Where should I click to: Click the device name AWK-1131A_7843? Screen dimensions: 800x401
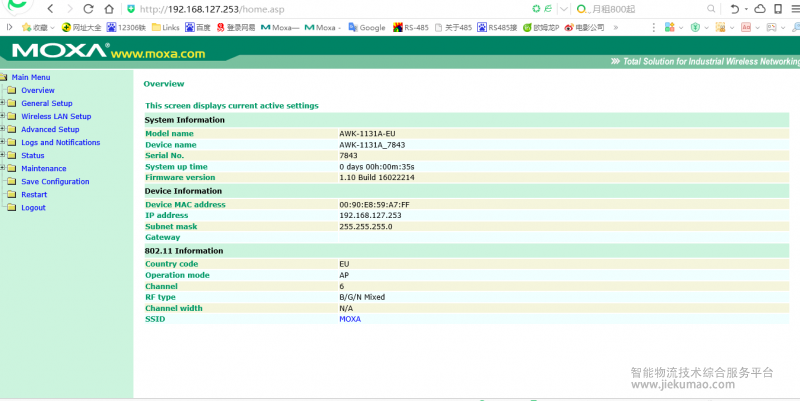[372, 145]
